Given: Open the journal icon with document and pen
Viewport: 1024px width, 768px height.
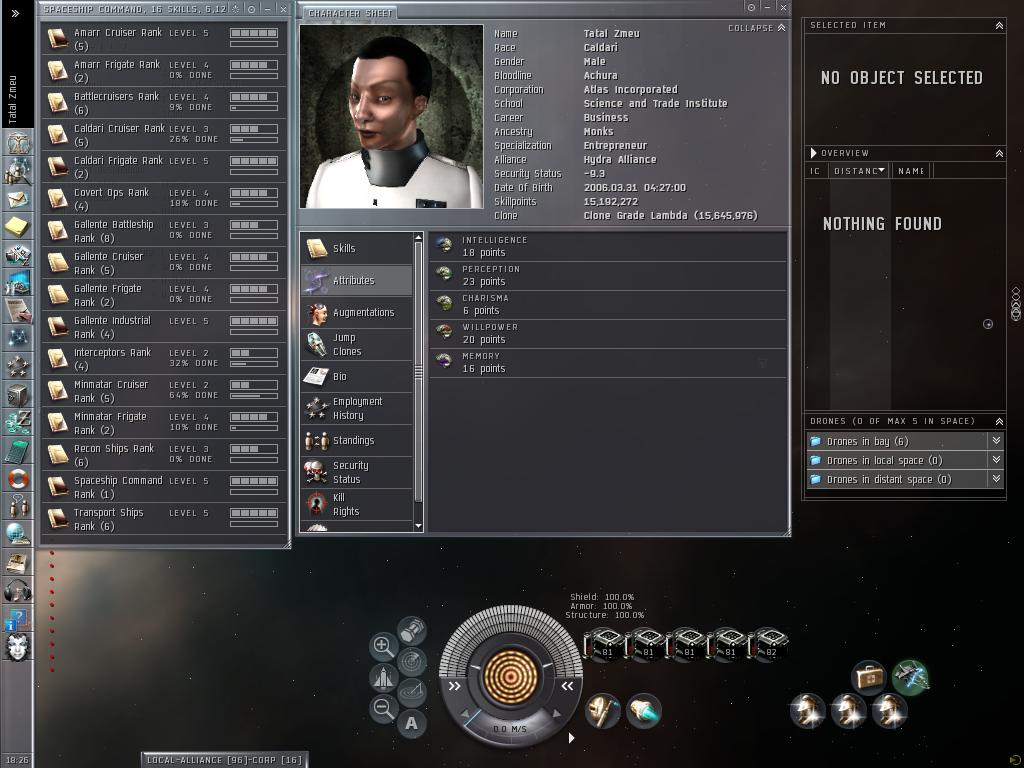Looking at the screenshot, I should click(18, 310).
